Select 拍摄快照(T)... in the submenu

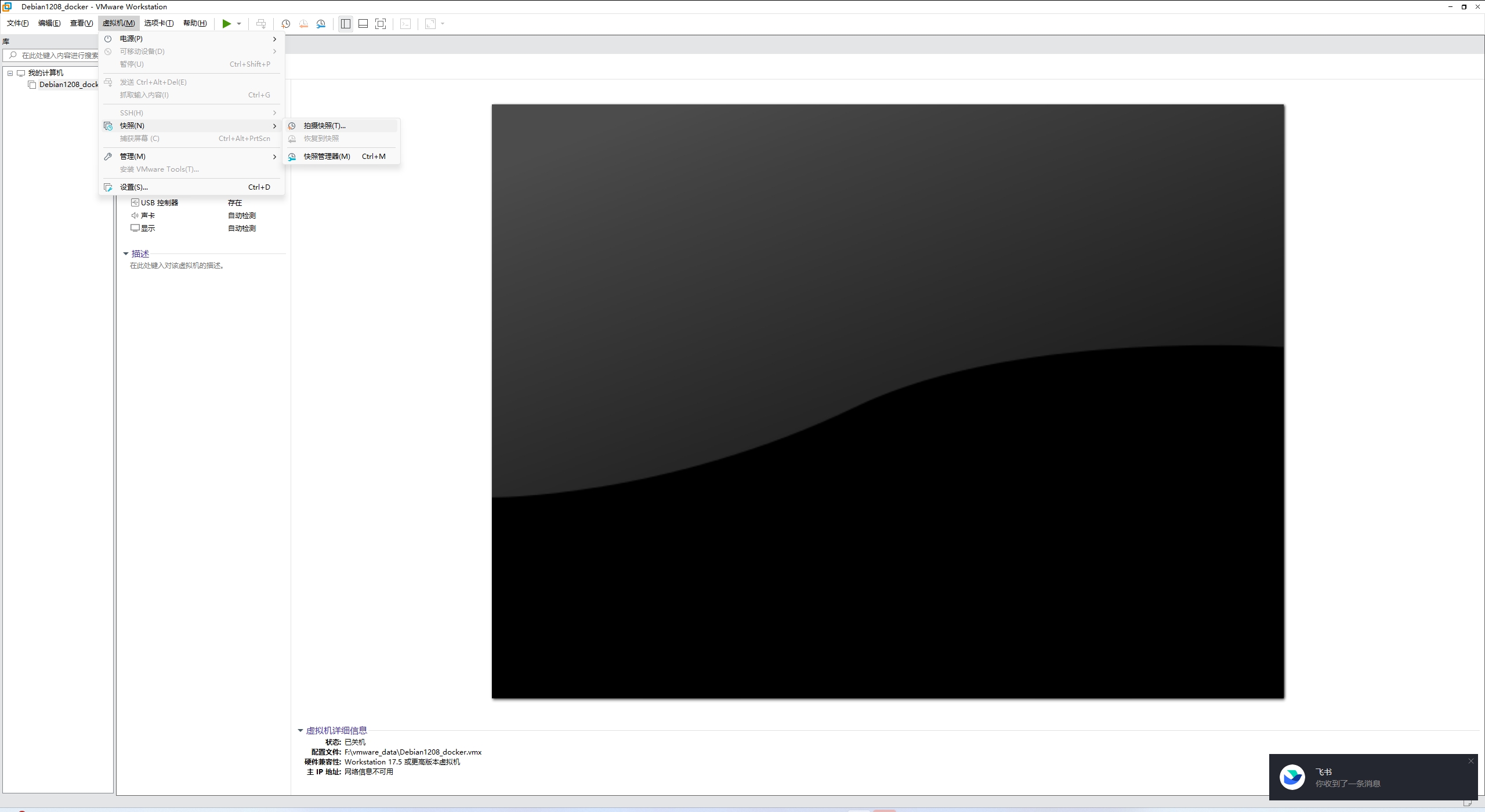(324, 125)
